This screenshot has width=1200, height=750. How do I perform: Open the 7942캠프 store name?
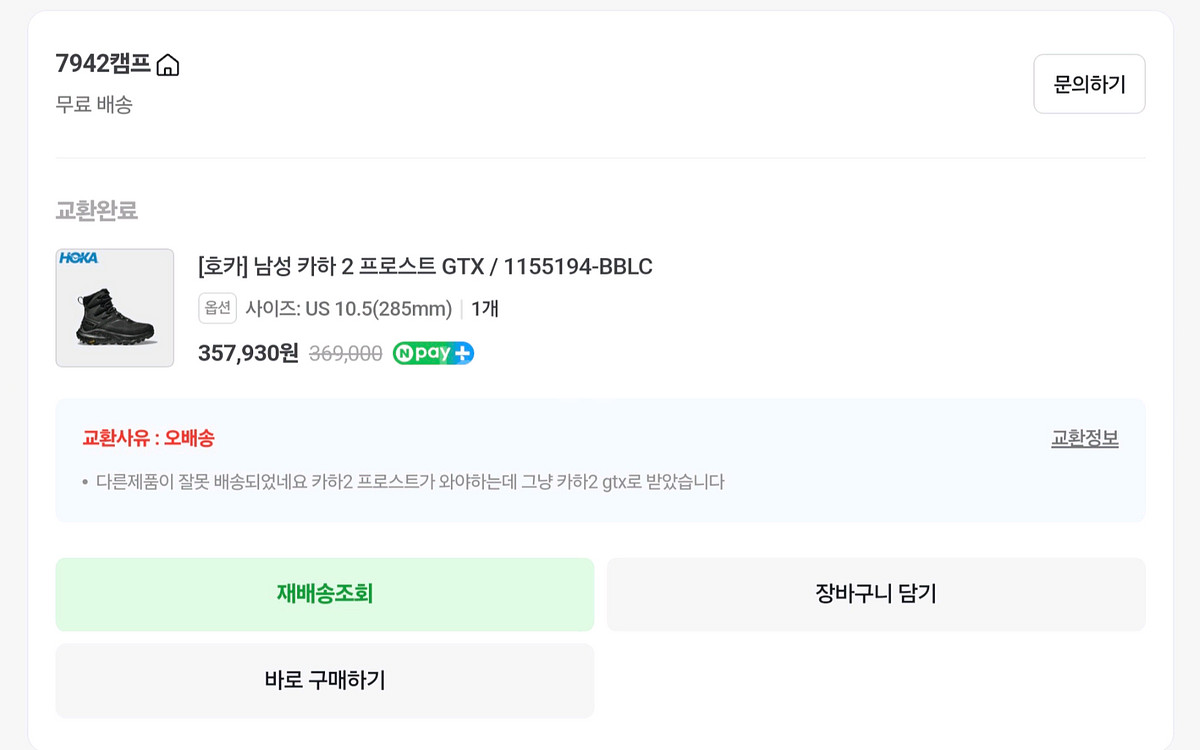(x=103, y=64)
